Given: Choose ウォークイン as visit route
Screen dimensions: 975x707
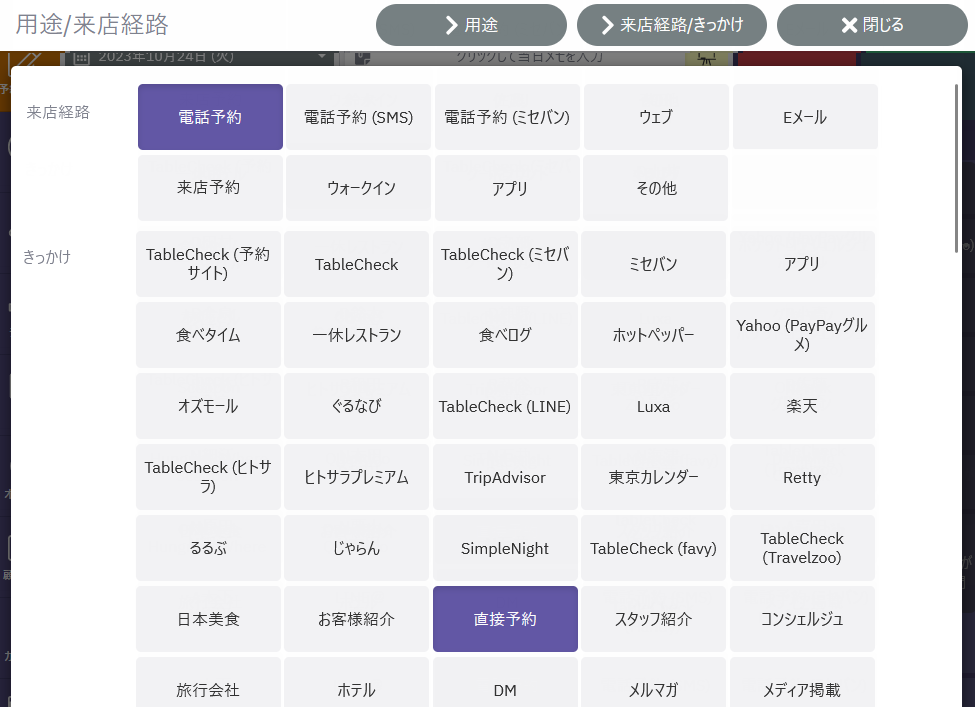Looking at the screenshot, I should coord(358,188).
